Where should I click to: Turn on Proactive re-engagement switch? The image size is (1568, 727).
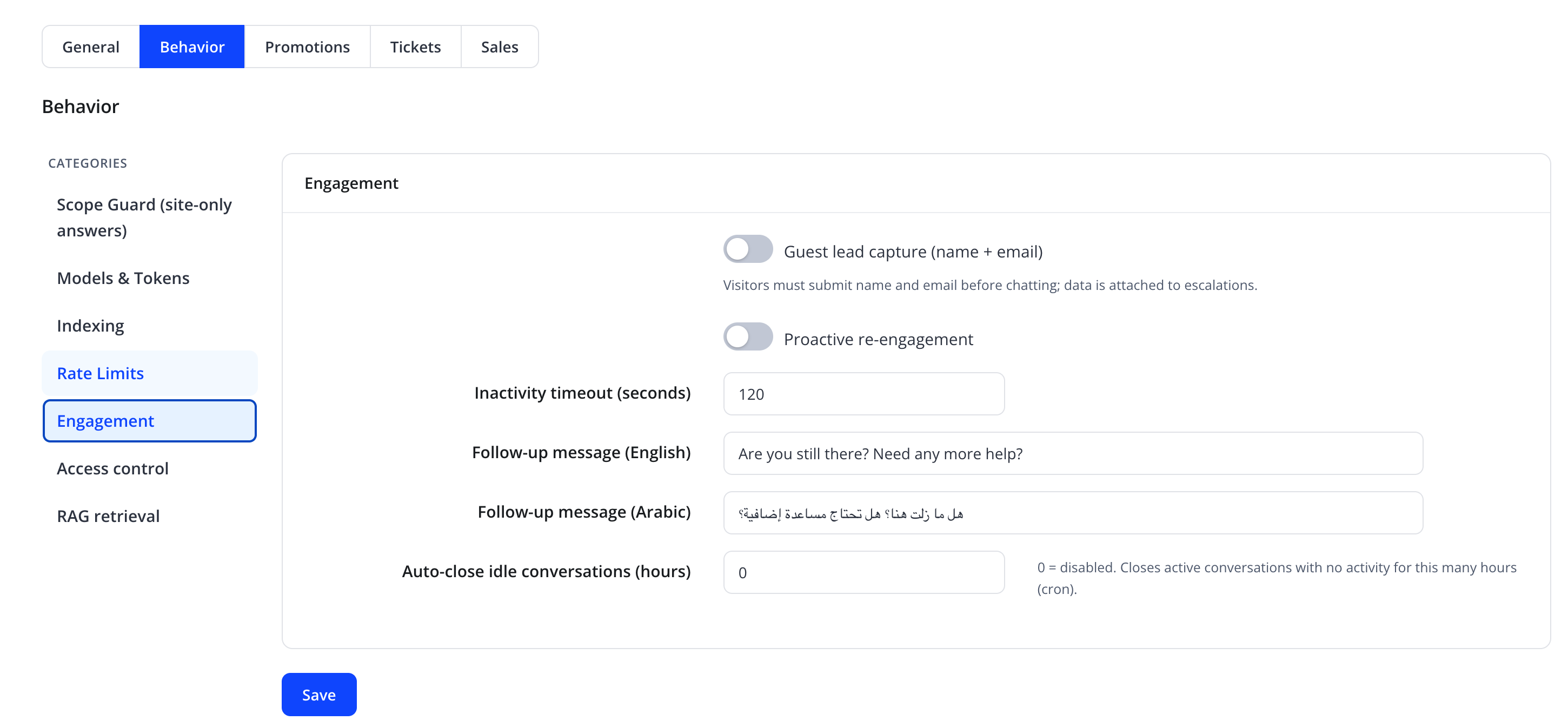748,336
